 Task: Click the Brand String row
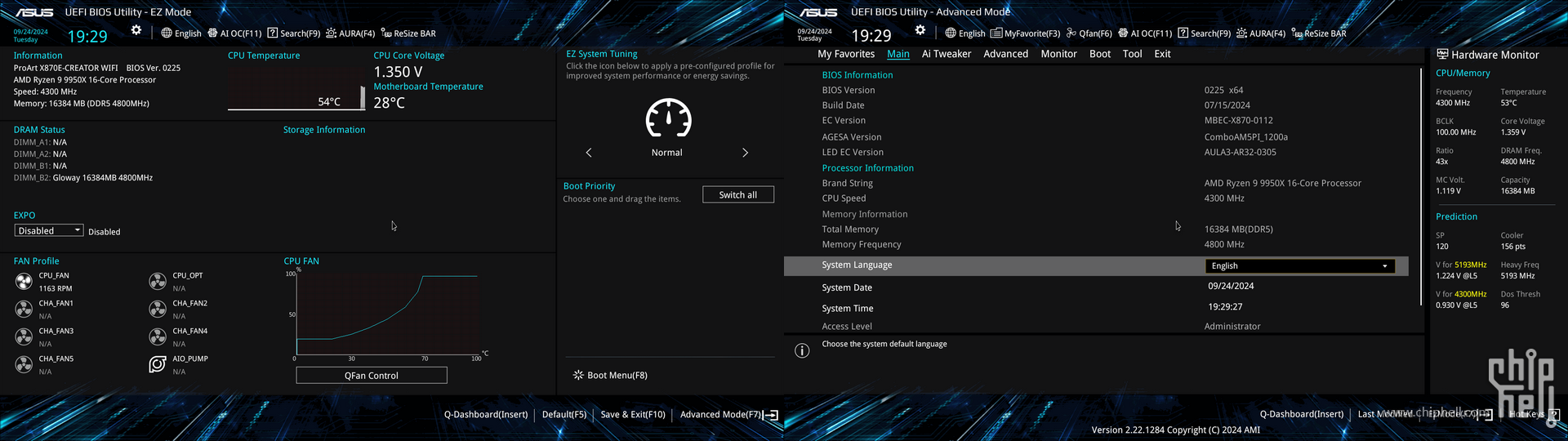click(1096, 184)
